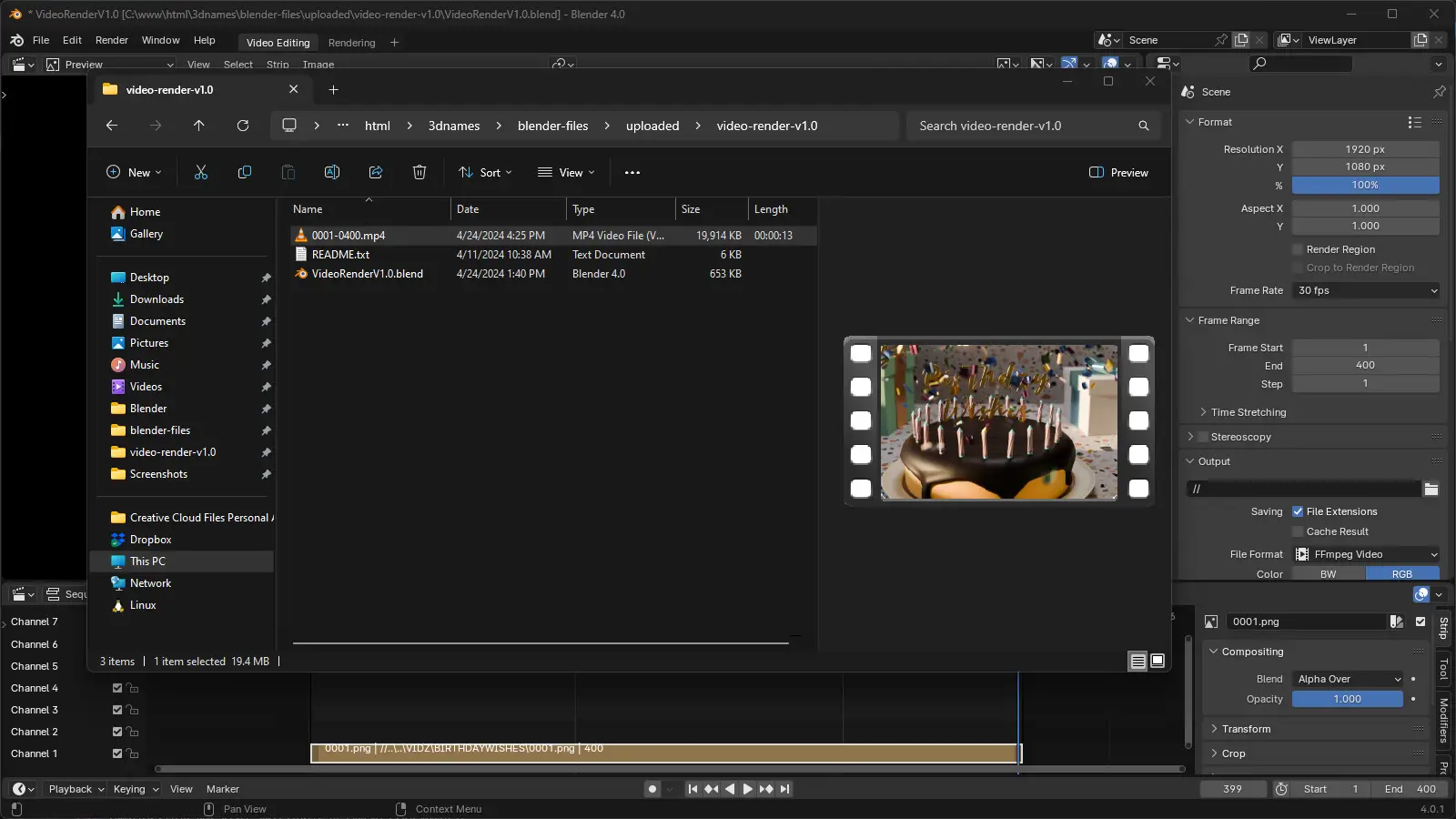Click the Share icon in Explorer toolbar

[376, 173]
